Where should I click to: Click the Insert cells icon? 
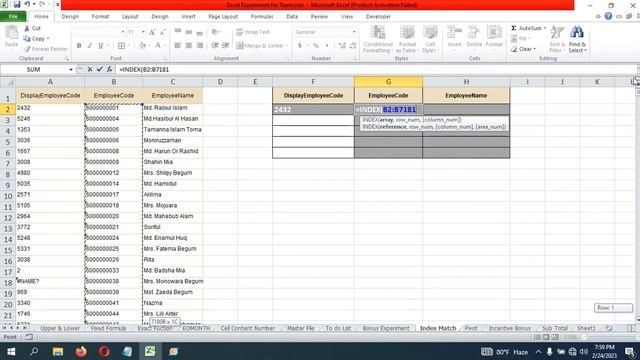[x=454, y=33]
